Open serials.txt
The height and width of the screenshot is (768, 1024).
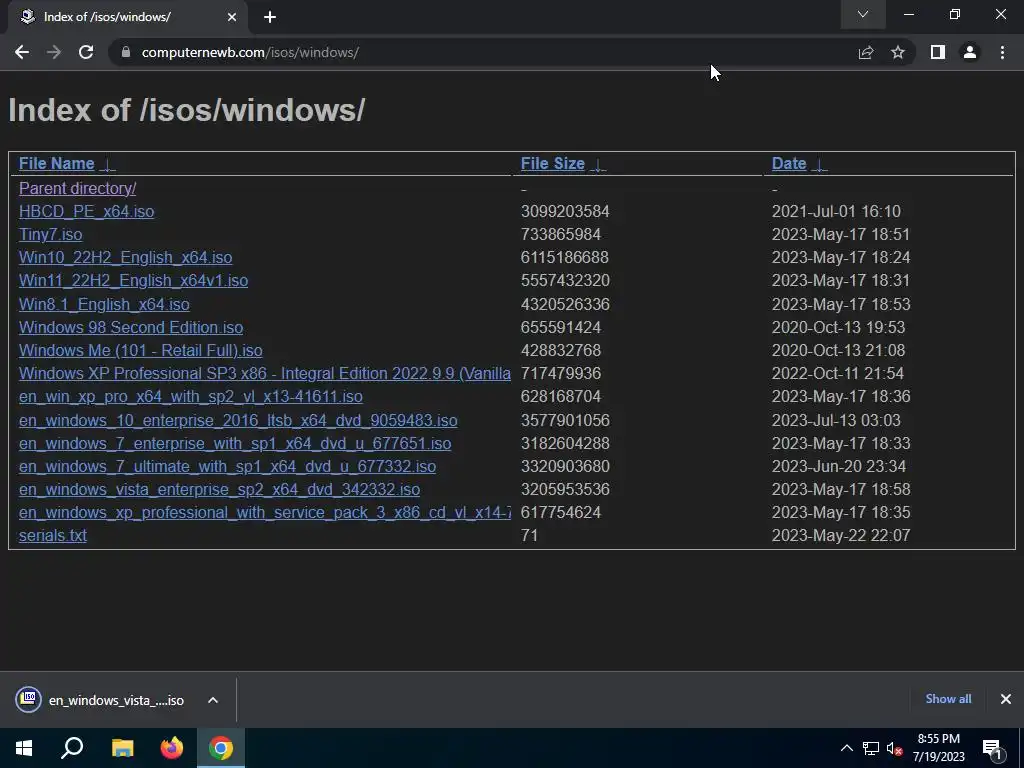53,535
